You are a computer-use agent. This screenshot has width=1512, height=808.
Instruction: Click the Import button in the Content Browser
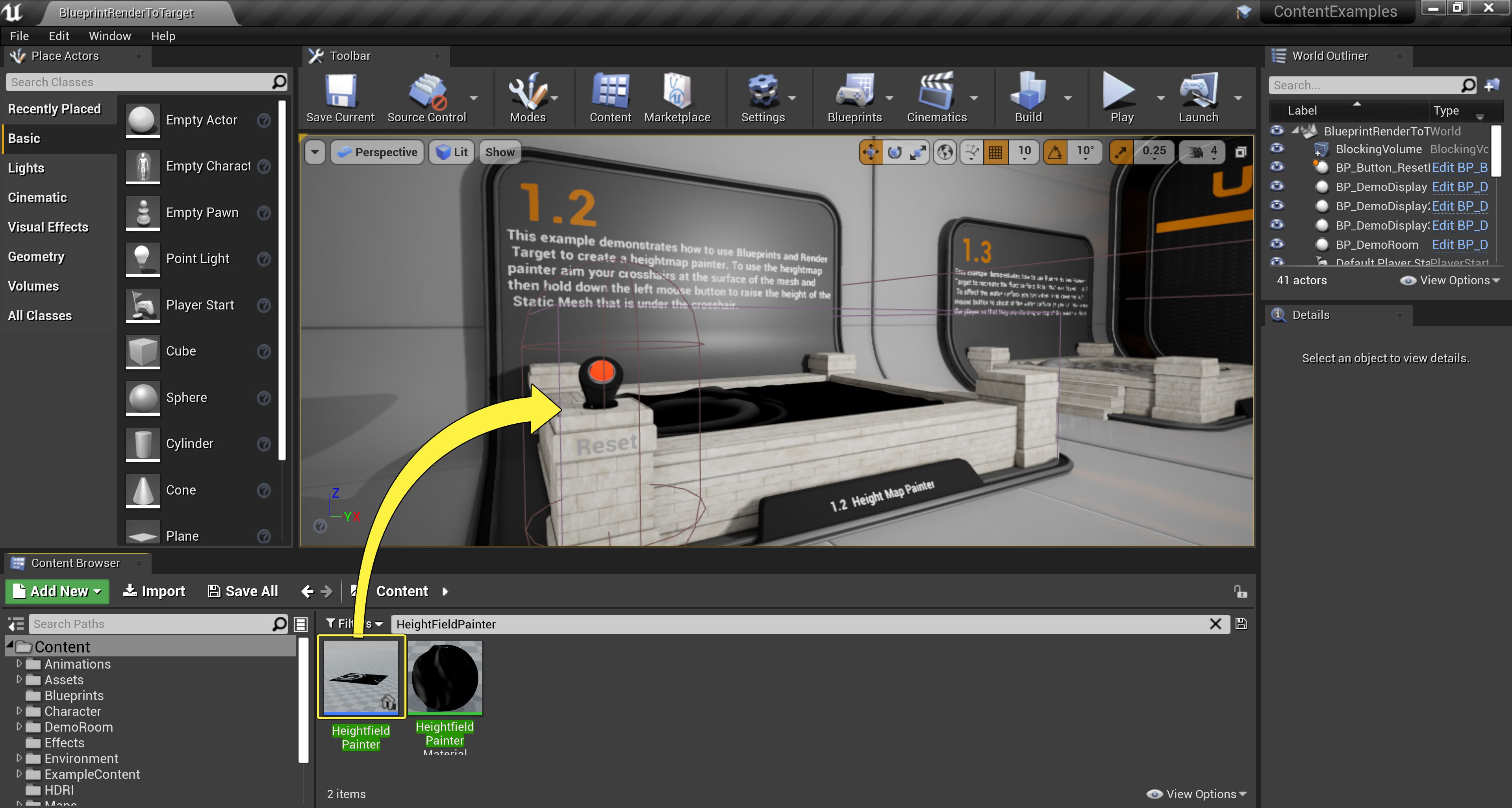pos(154,591)
